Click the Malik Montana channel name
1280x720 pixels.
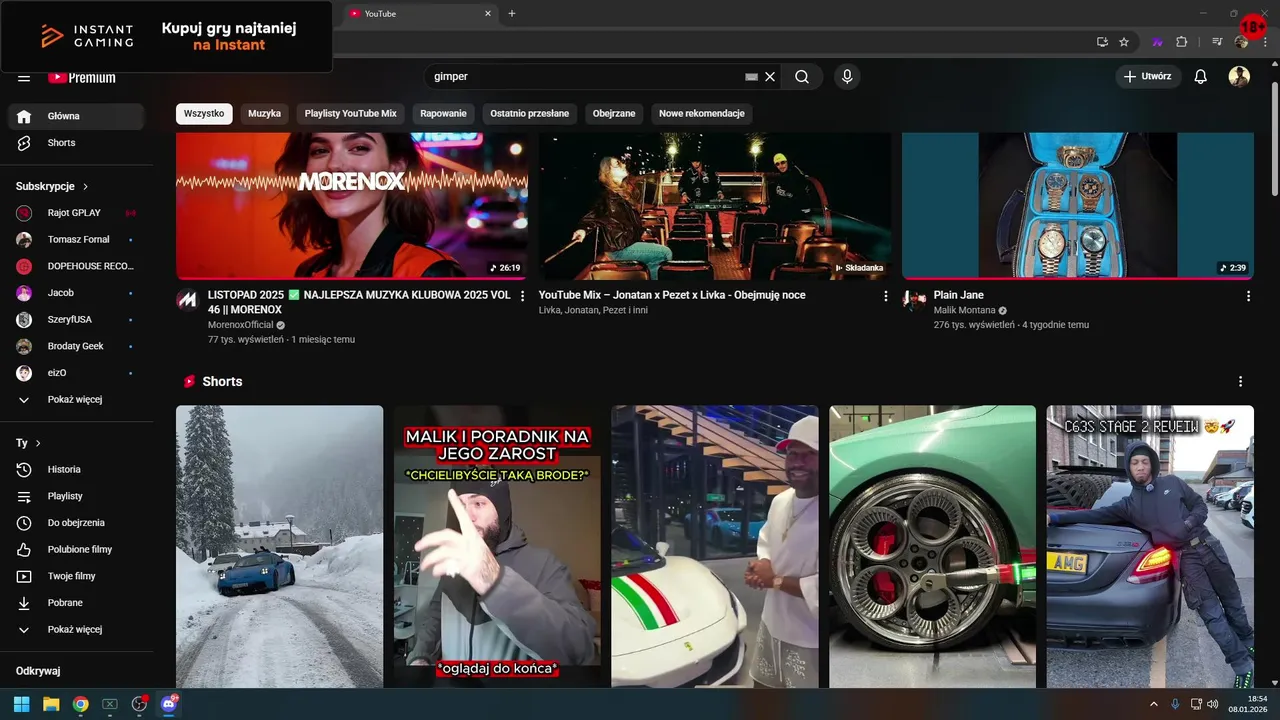[x=965, y=310]
